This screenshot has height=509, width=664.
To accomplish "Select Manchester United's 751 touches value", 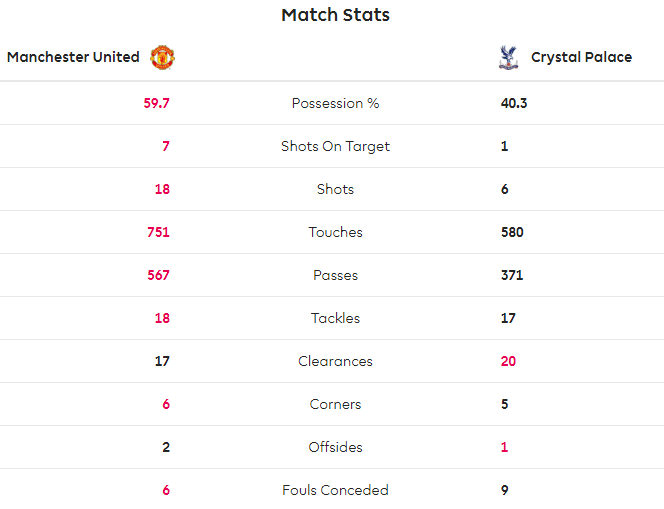I will pyautogui.click(x=158, y=232).
